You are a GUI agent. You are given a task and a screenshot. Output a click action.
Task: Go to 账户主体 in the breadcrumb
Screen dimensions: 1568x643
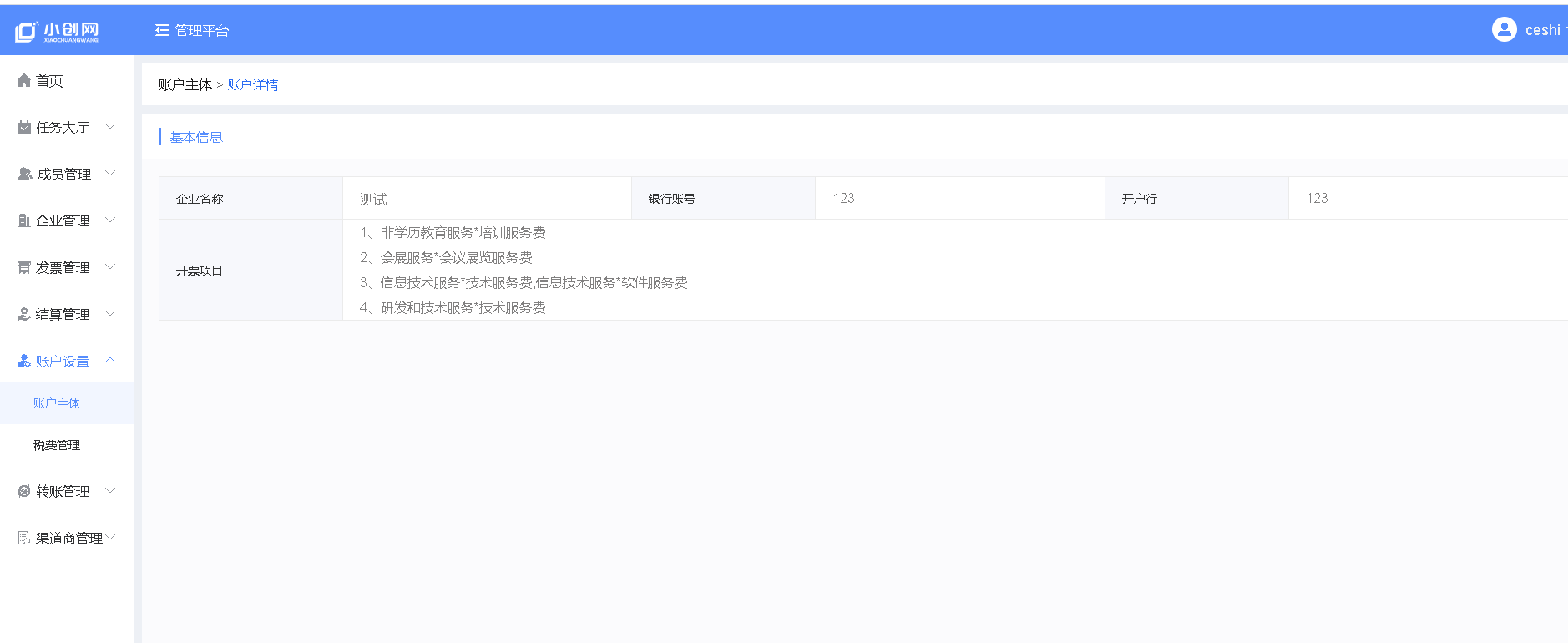(185, 85)
